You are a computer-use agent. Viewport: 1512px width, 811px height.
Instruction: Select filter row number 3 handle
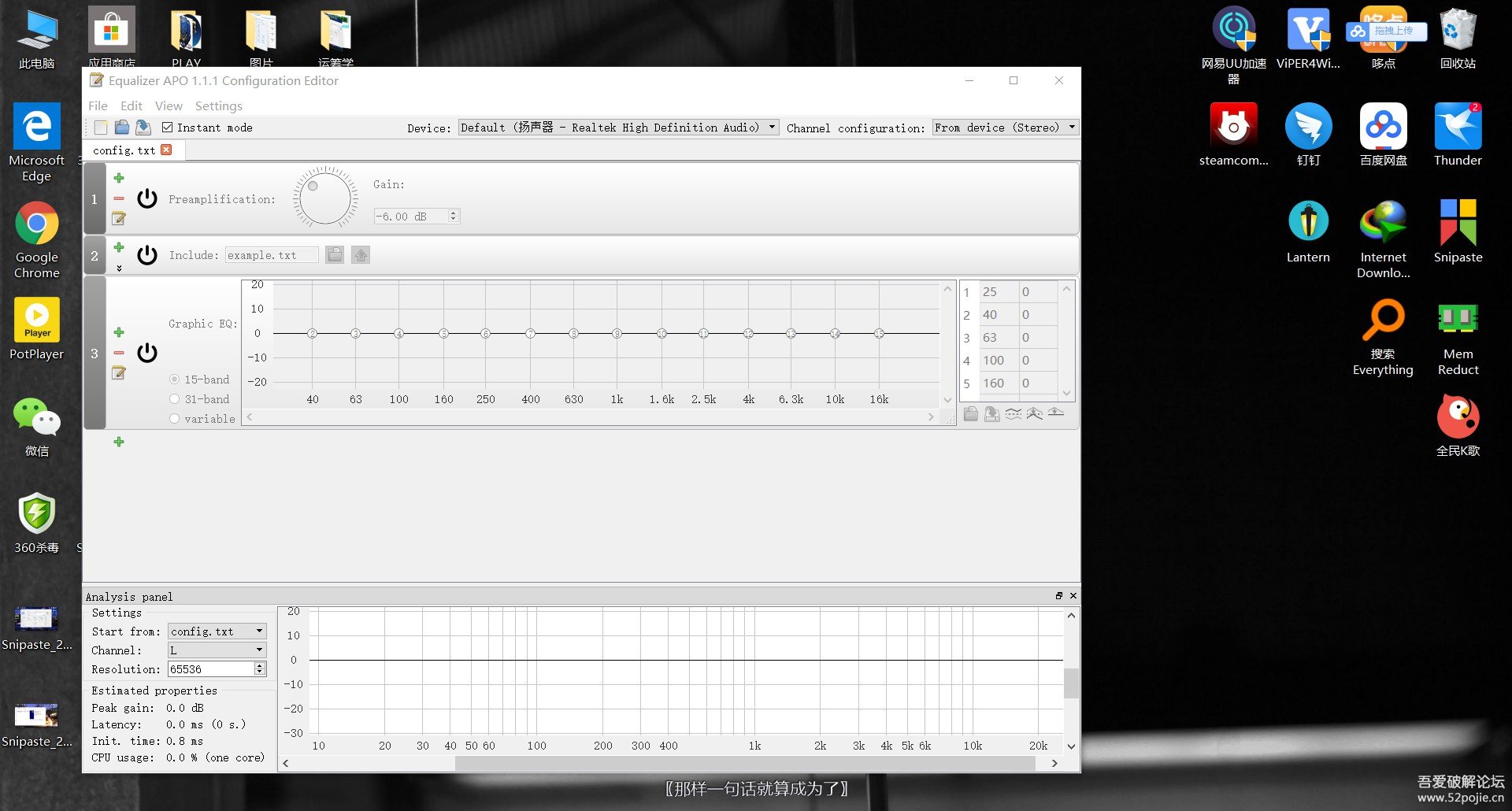tap(94, 354)
